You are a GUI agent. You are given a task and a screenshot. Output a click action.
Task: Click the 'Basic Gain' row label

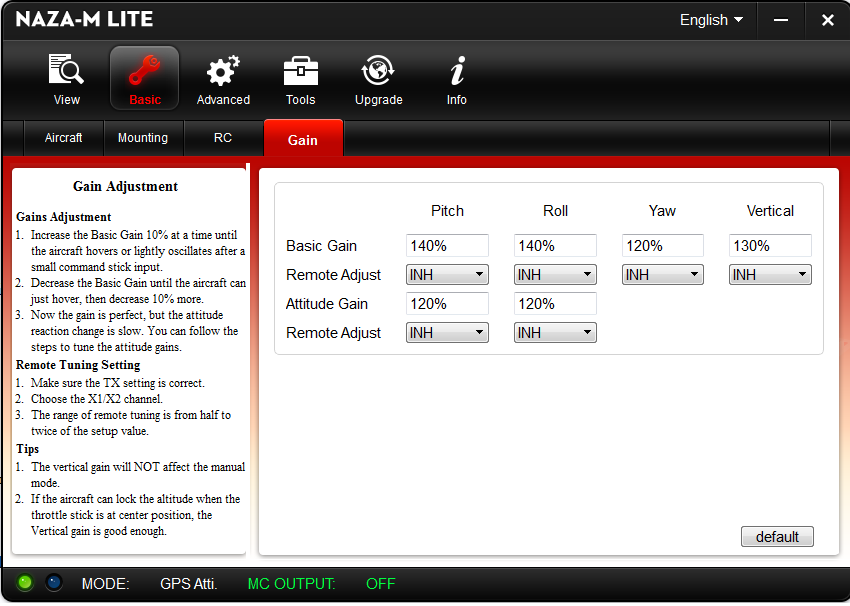point(321,246)
